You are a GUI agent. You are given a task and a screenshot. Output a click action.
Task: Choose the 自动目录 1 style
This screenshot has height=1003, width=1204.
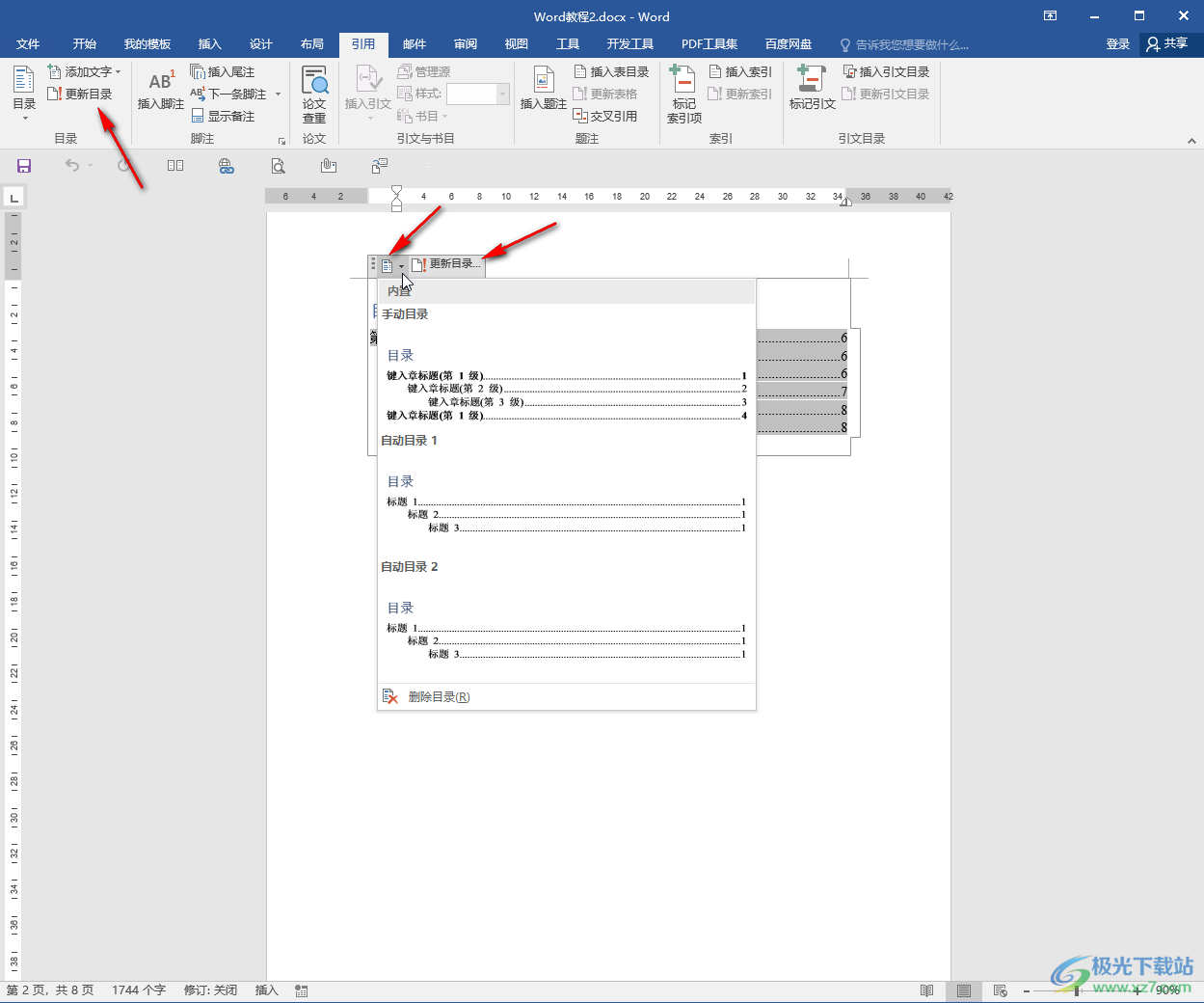pyautogui.click(x=566, y=493)
